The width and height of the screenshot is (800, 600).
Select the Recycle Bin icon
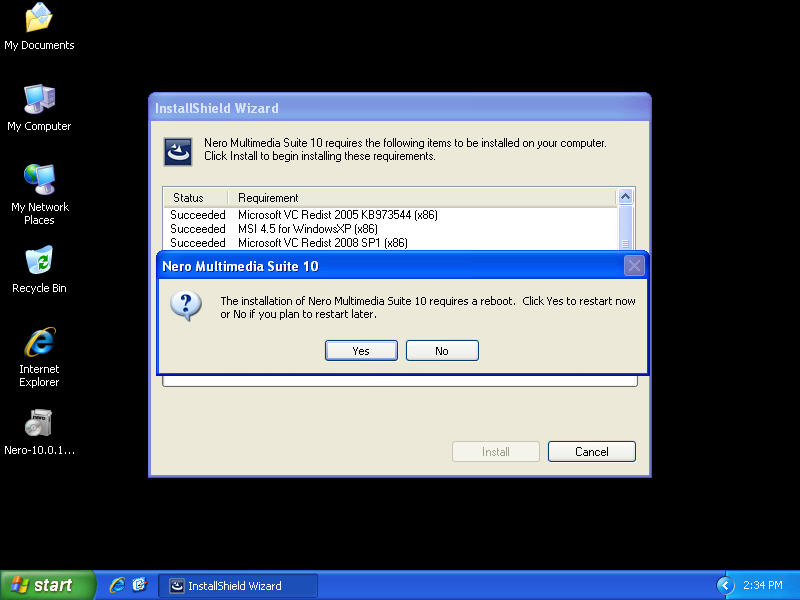tap(39, 262)
